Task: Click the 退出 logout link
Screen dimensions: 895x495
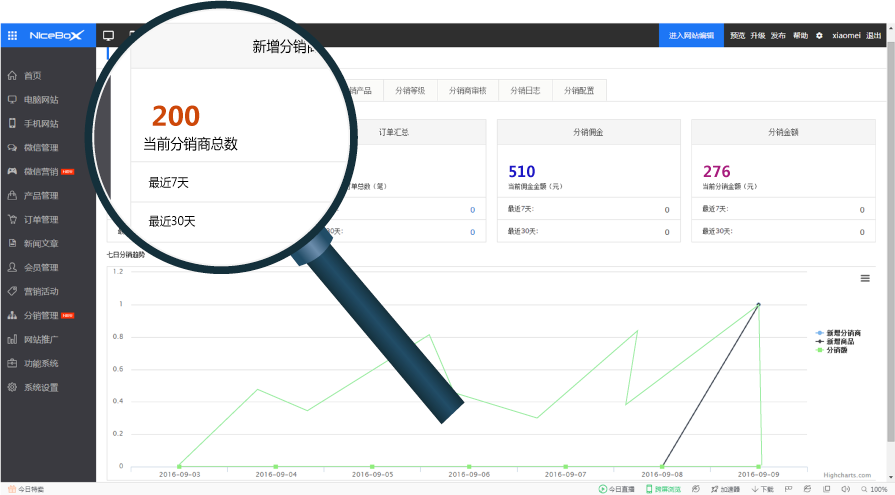Action: (874, 36)
